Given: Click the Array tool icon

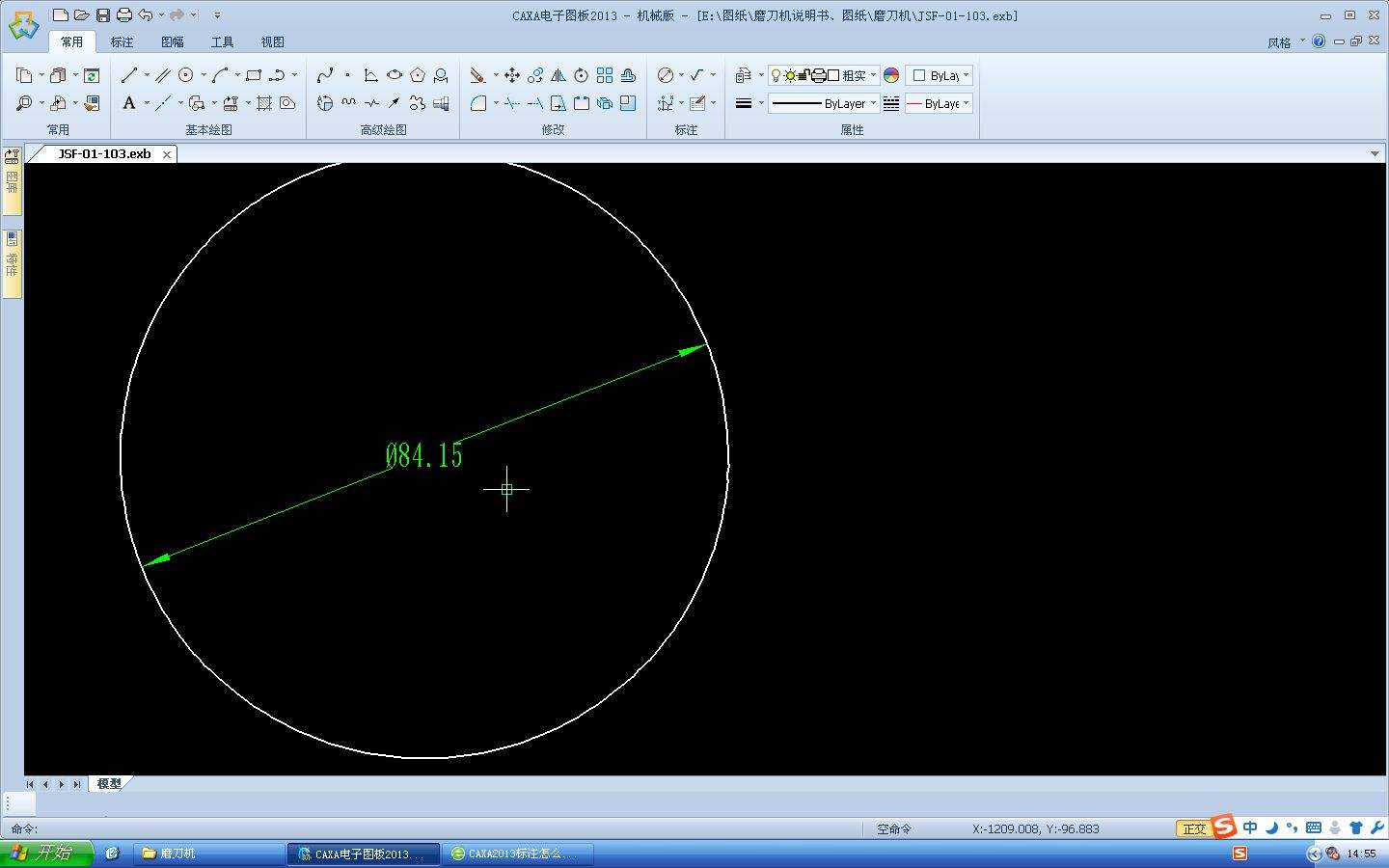Looking at the screenshot, I should pos(605,75).
